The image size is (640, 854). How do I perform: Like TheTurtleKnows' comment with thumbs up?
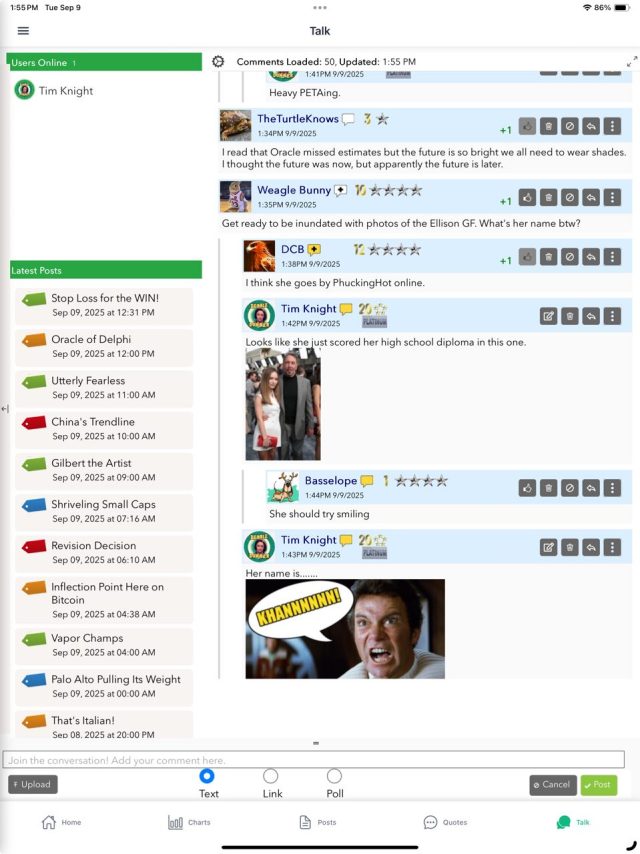527,126
